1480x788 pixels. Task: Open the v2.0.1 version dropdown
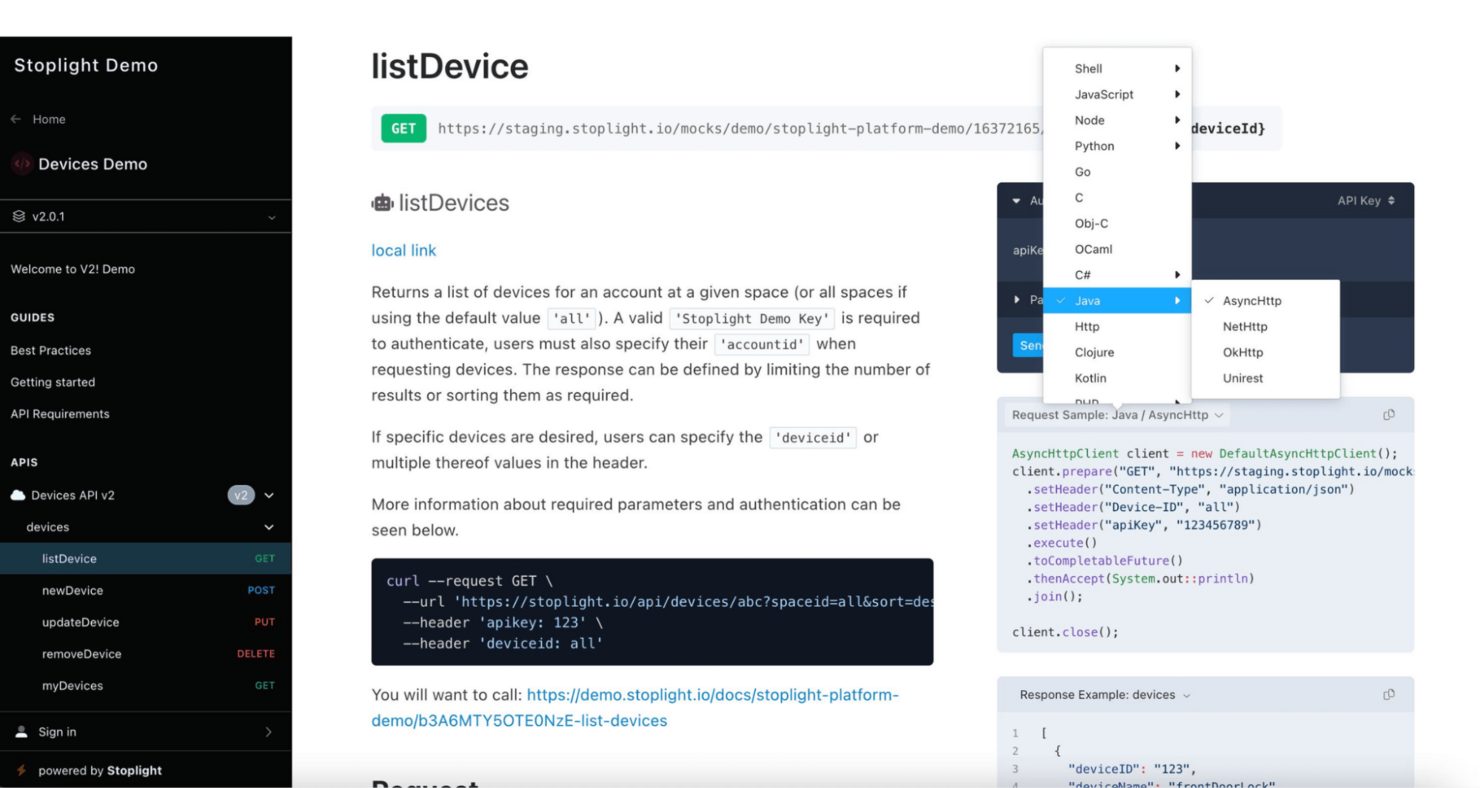pos(146,216)
